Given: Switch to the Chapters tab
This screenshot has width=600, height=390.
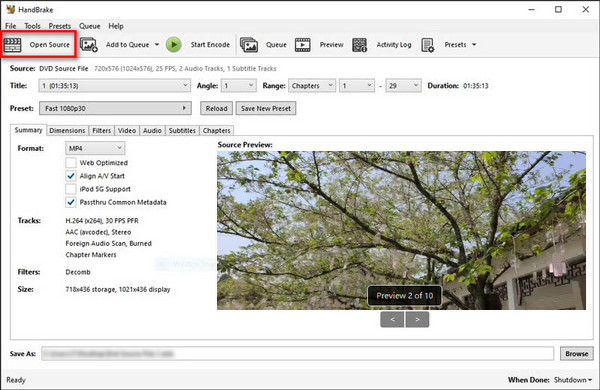Looking at the screenshot, I should [x=217, y=131].
